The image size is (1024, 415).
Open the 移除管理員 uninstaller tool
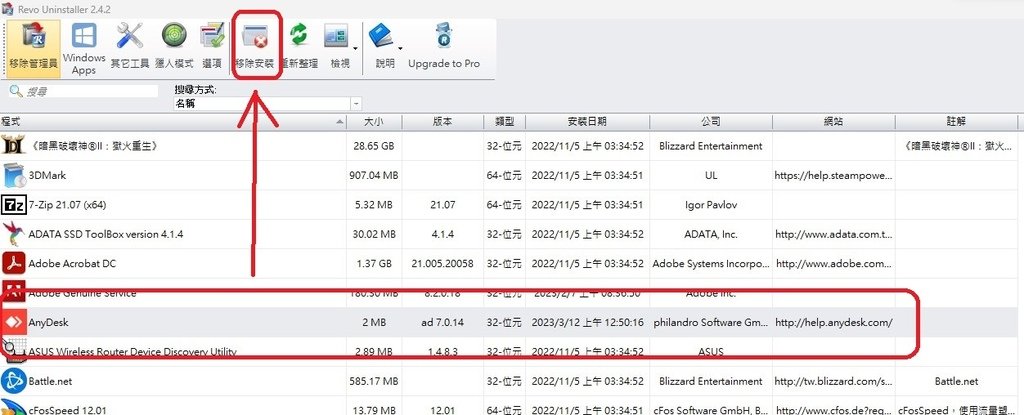point(34,47)
